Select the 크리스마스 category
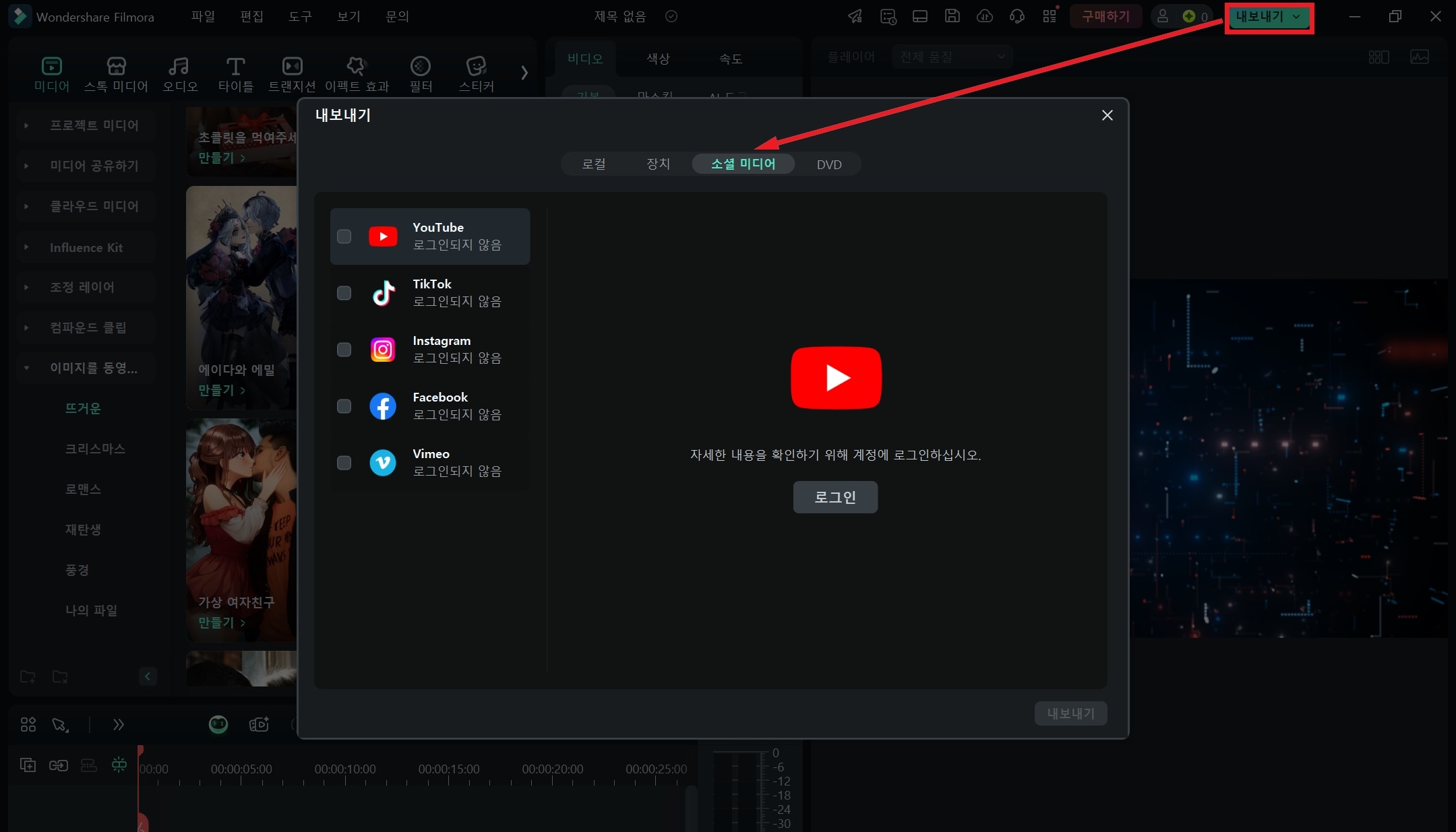 pyautogui.click(x=95, y=449)
